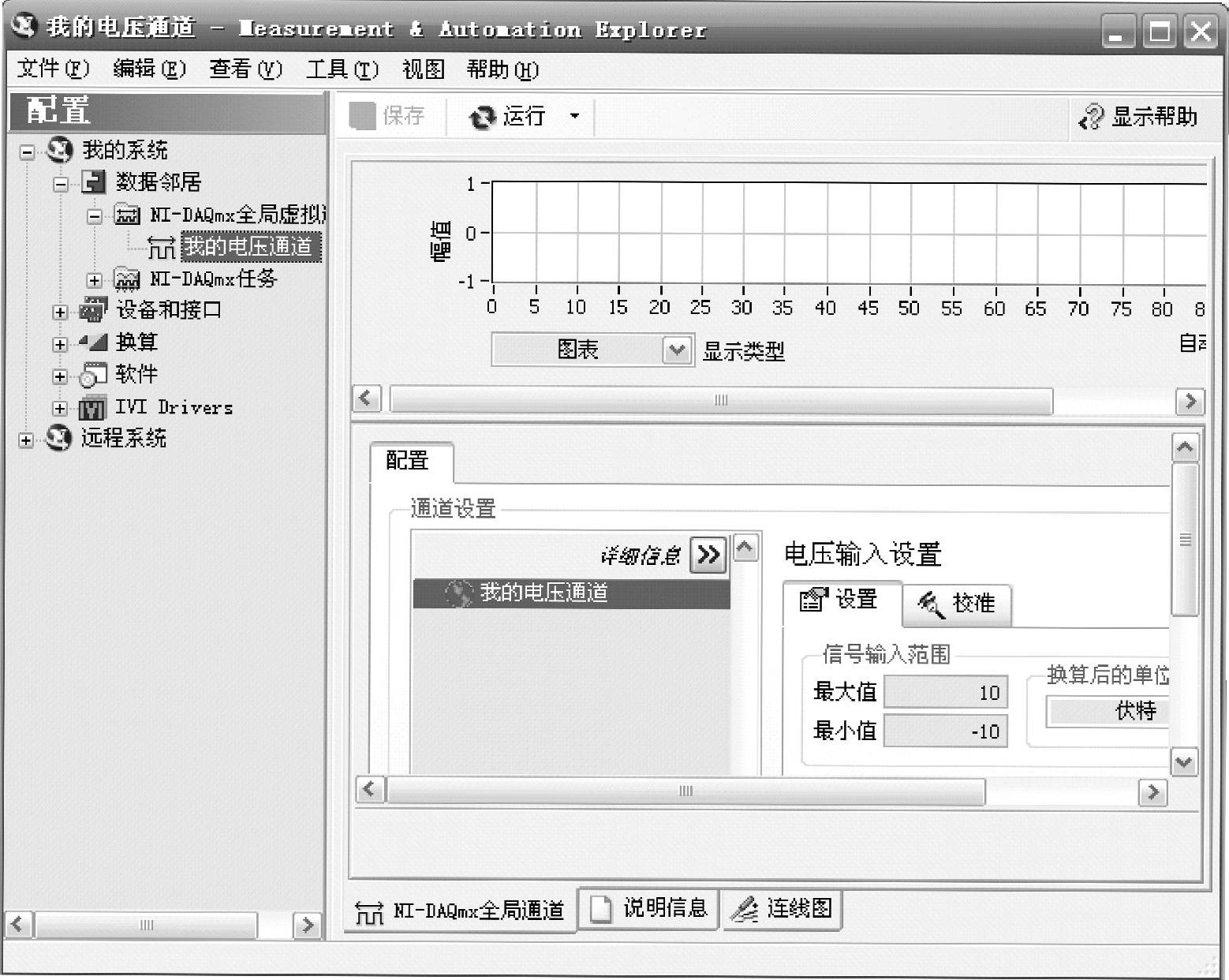This screenshot has height=980, width=1229.
Task: Click the 我的系统 globe icon
Action: pos(59,149)
